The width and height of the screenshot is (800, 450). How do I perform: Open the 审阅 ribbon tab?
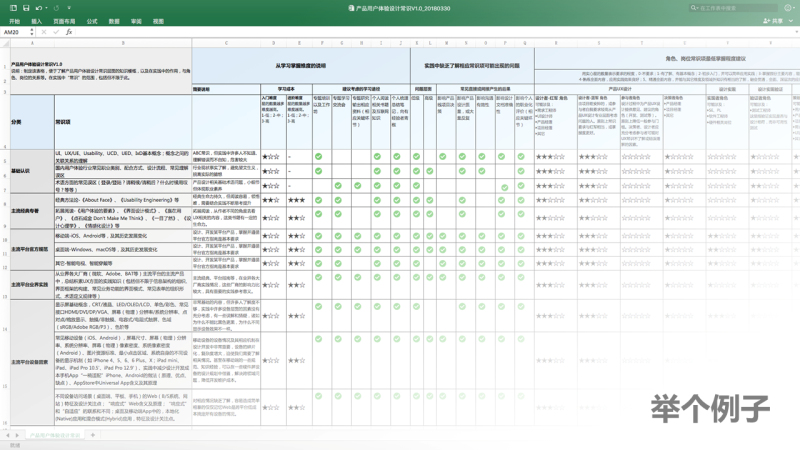coord(136,21)
